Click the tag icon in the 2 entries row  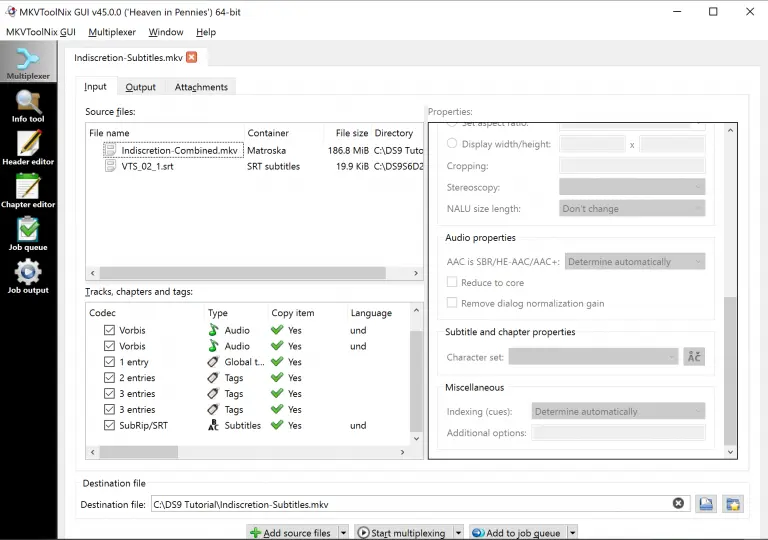tap(213, 377)
